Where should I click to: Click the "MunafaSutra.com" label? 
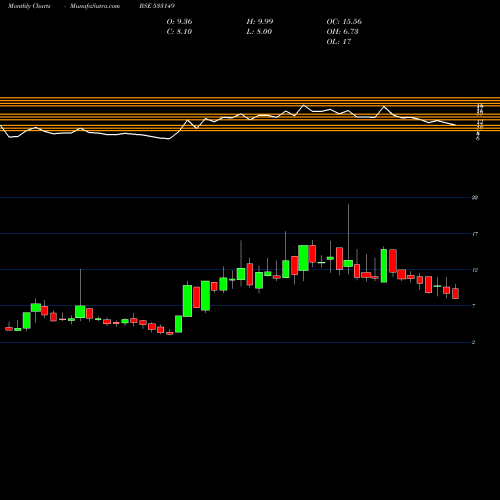(x=95, y=6)
